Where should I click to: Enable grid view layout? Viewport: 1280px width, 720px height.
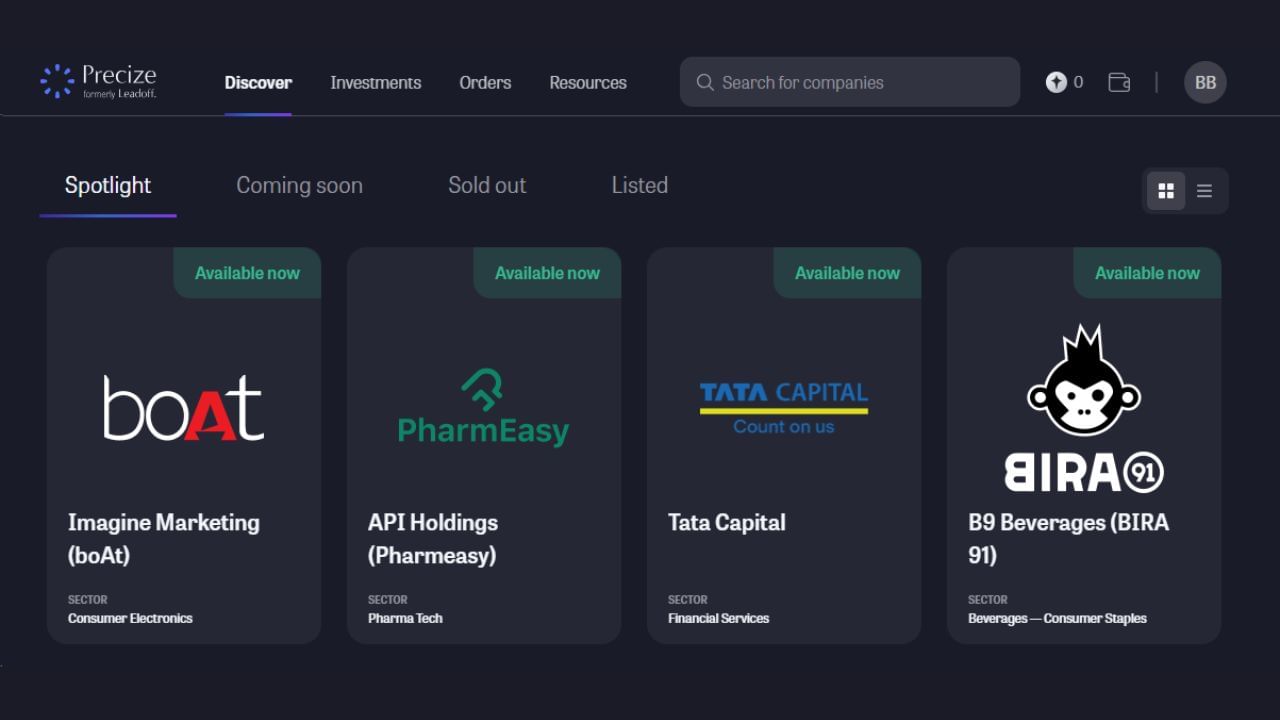[1166, 190]
